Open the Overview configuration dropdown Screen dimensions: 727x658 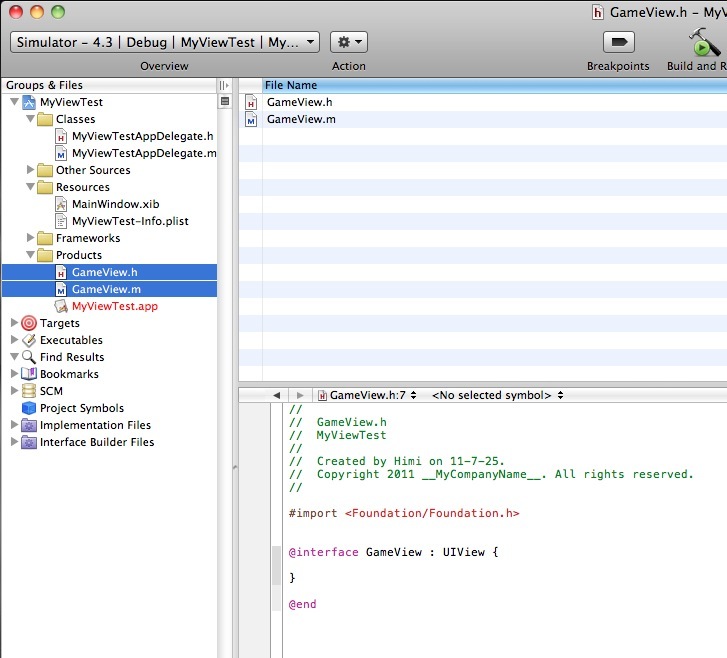[x=165, y=42]
